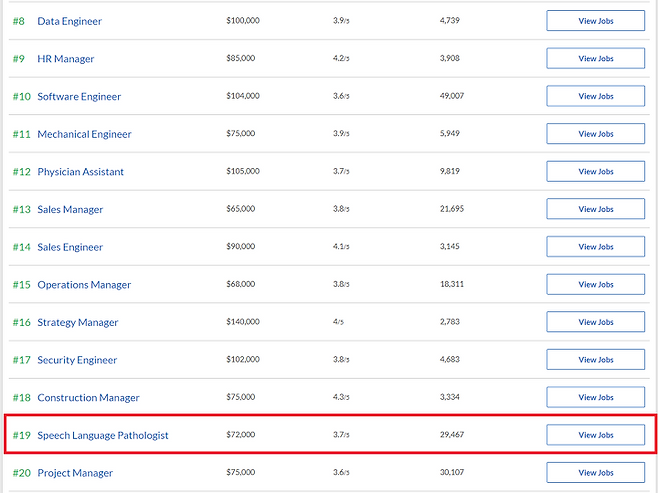Screen dimensions: 658x493
Task: Open the Operations Manager link
Action: [x=84, y=285]
